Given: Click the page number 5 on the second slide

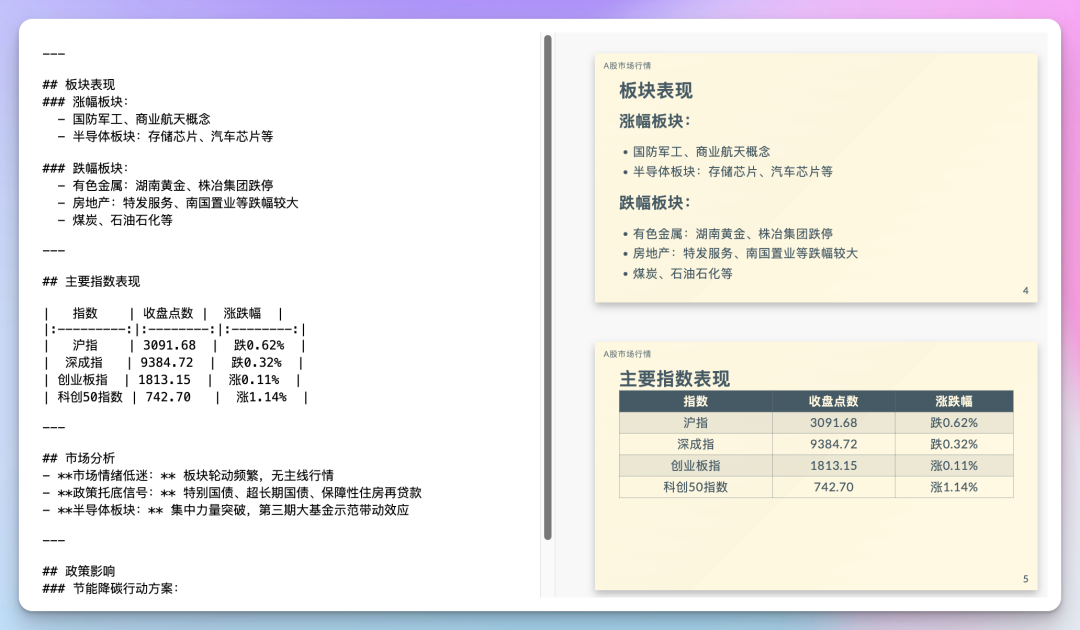Looking at the screenshot, I should (x=1025, y=578).
